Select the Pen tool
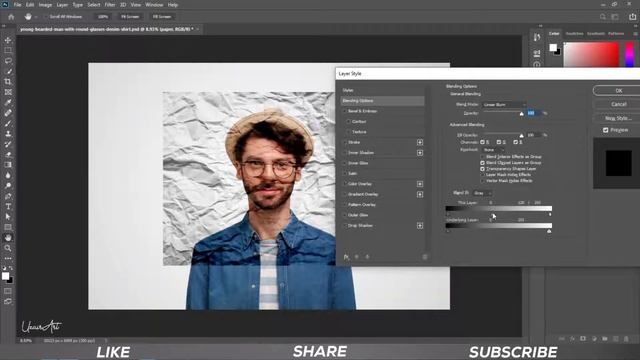The height and width of the screenshot is (360, 640). pos(8,196)
